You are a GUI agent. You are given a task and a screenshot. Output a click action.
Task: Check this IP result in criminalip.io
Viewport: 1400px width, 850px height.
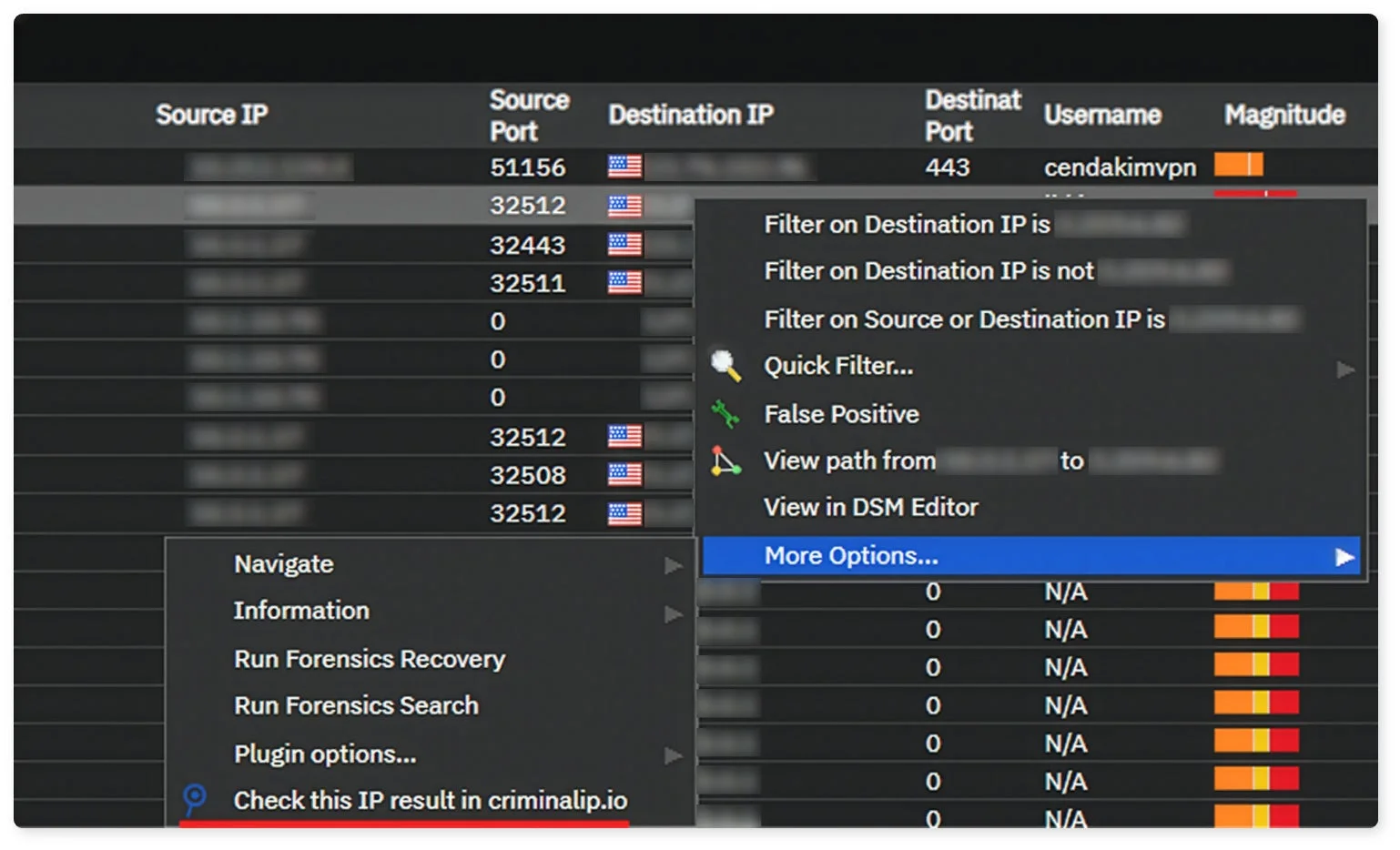(431, 800)
